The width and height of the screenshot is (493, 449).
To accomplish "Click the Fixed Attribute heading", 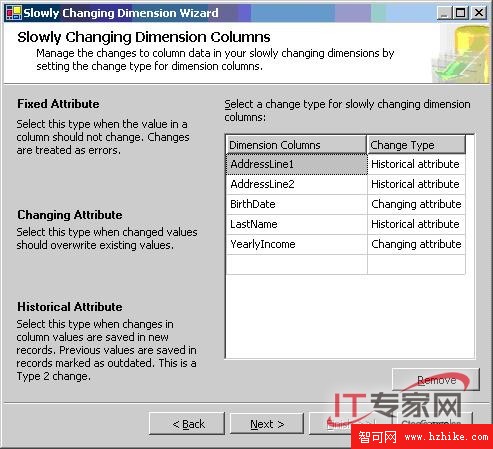I will pos(58,104).
